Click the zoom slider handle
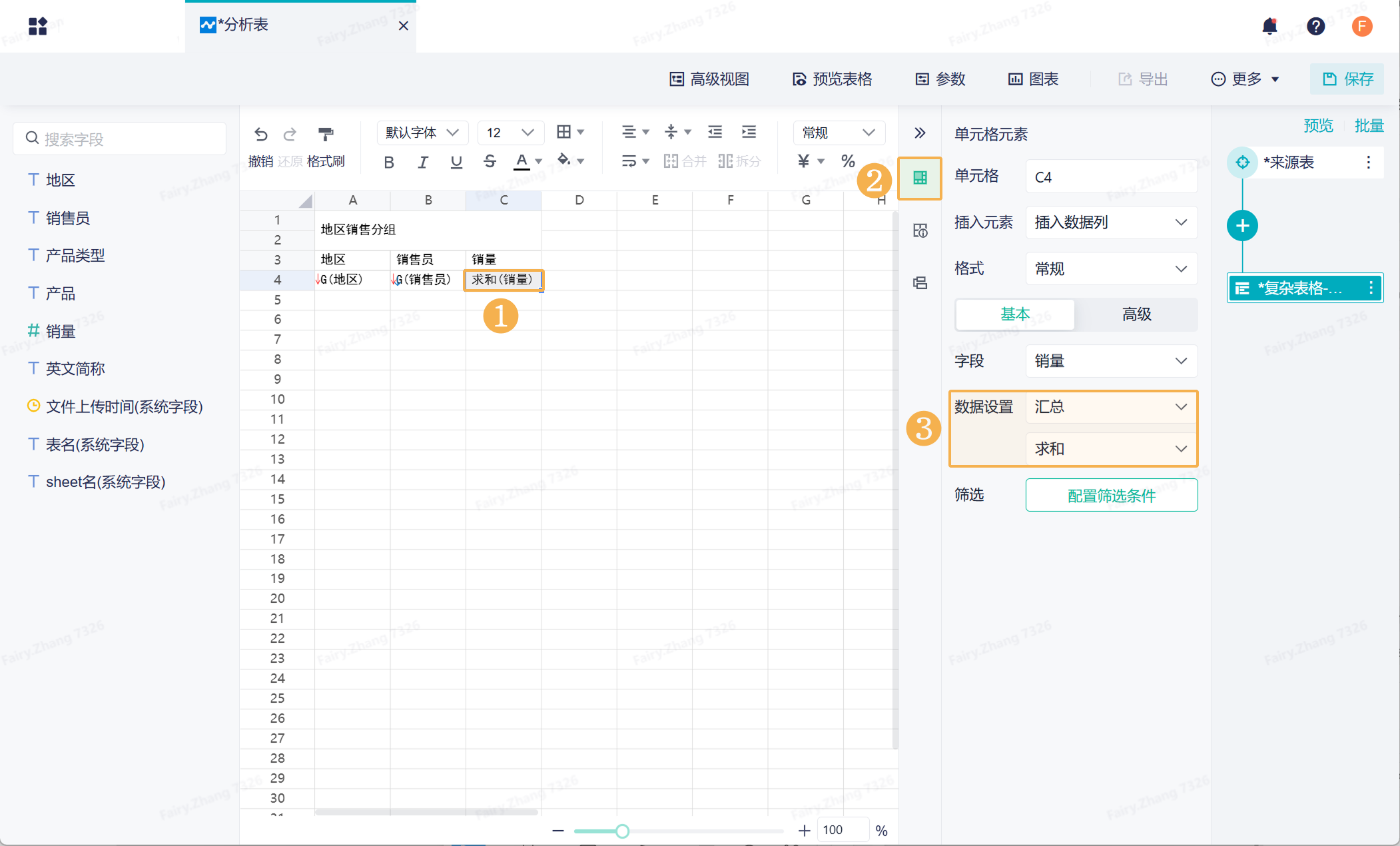1400x846 pixels. click(622, 831)
